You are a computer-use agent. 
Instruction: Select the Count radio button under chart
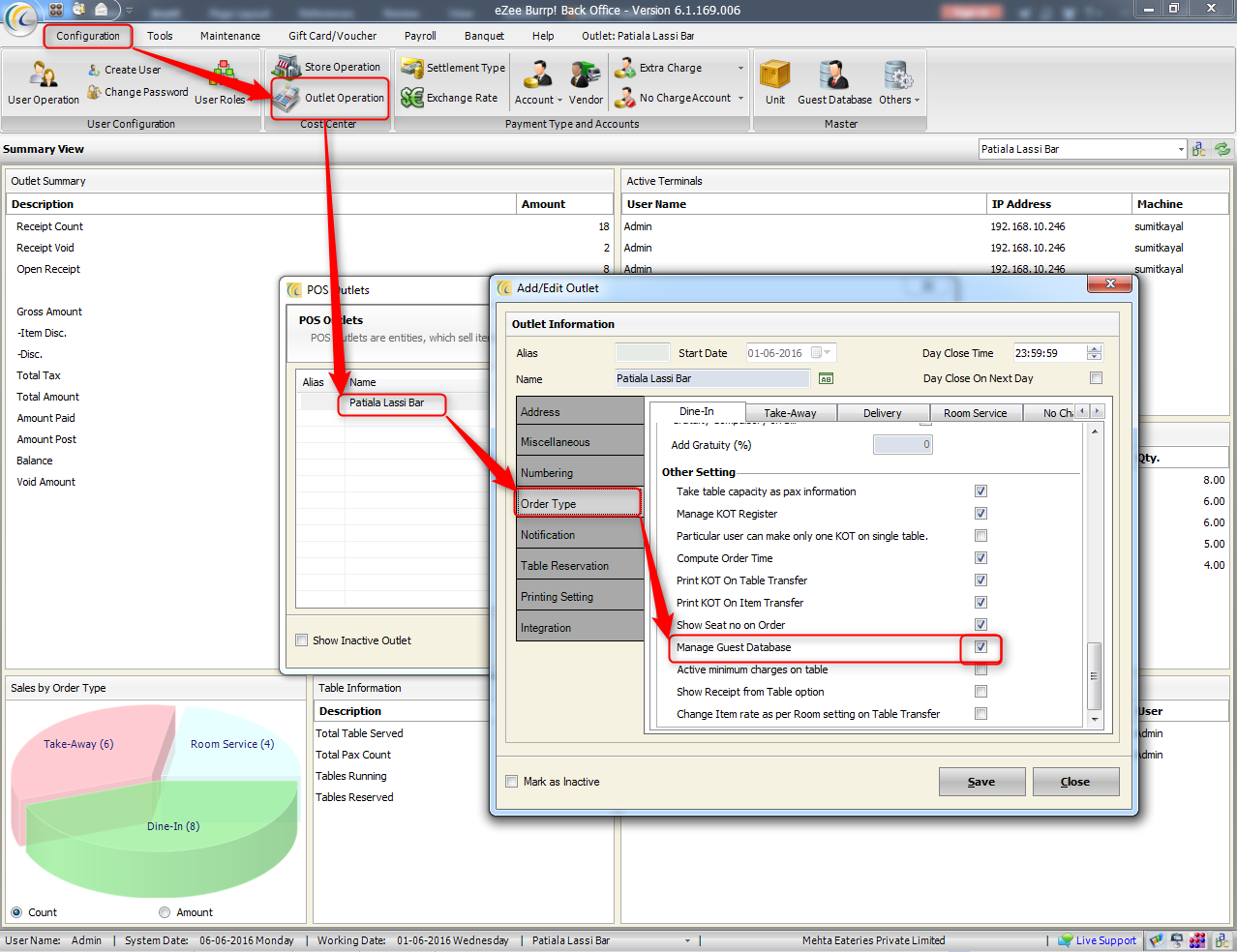tap(16, 912)
